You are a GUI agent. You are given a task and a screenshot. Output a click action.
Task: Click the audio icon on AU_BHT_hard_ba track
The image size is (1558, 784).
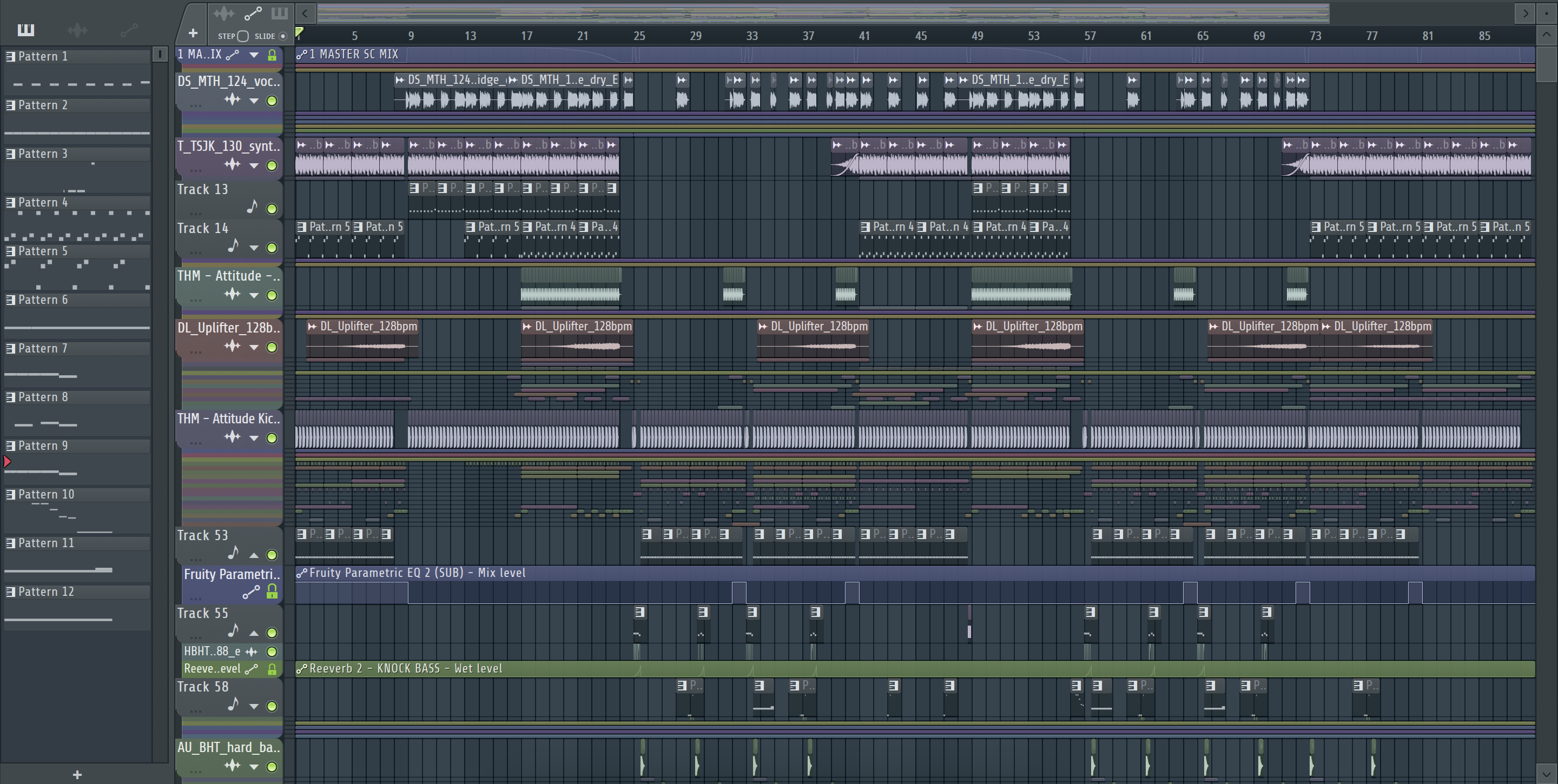tap(232, 766)
